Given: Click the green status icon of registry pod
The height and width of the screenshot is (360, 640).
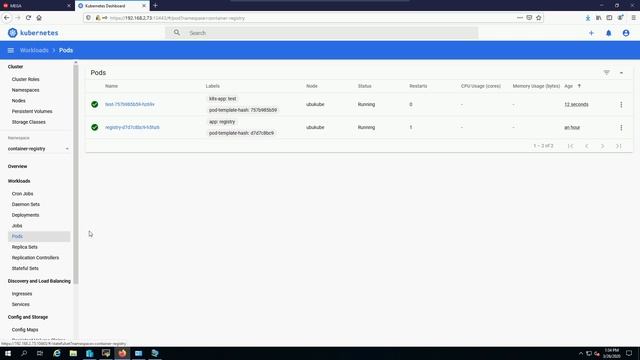Looking at the screenshot, I should [95, 127].
